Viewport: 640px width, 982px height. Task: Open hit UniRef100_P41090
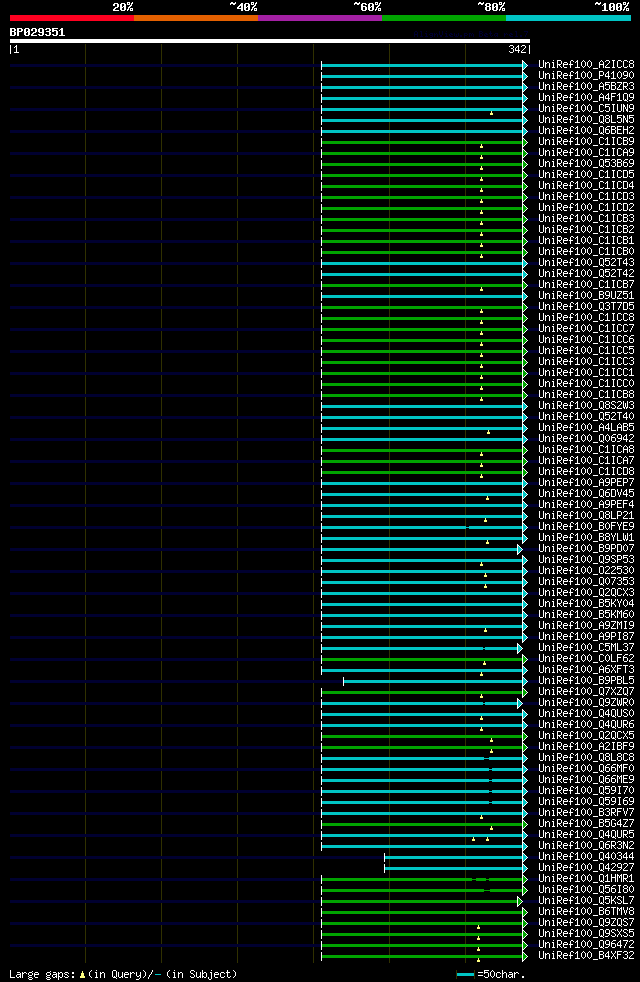click(x=586, y=75)
